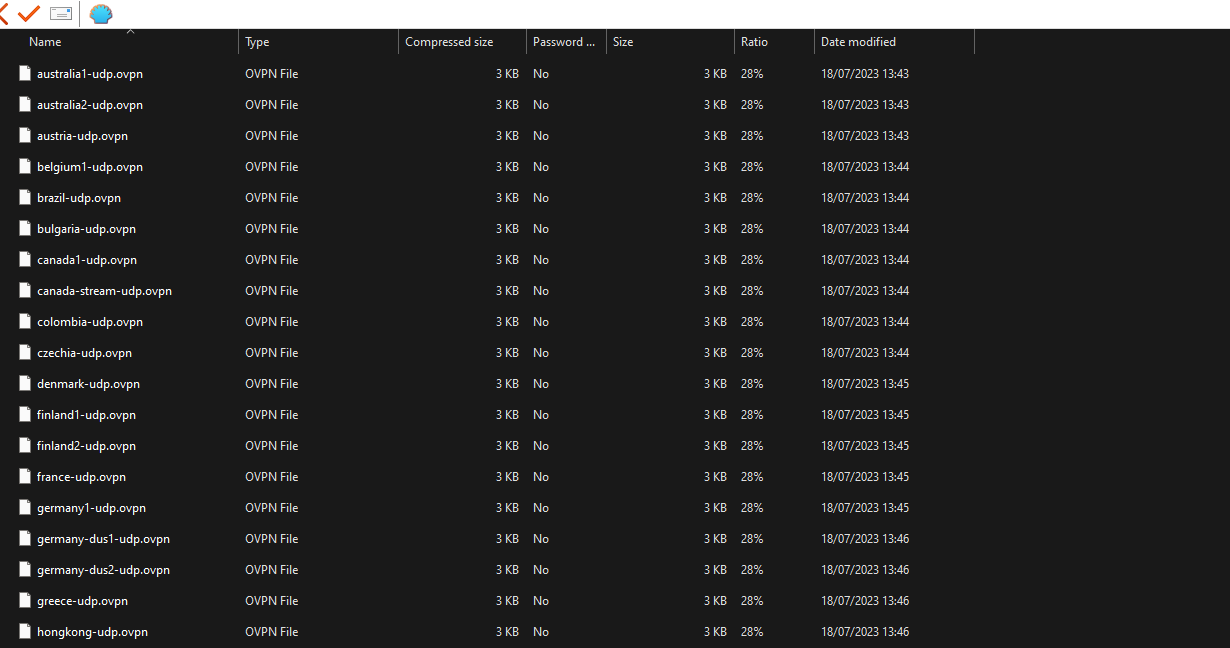
Task: Click the blue shell toolbar icon
Action: [98, 14]
